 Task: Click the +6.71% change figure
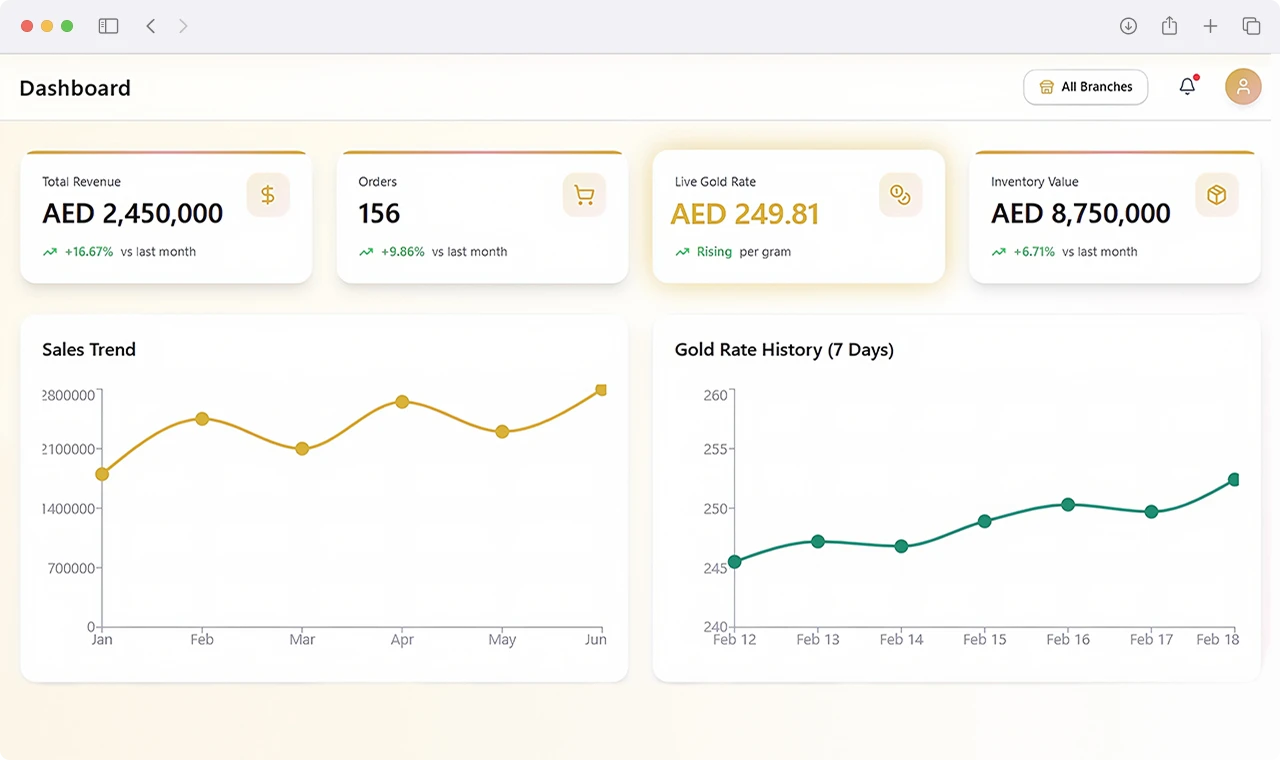click(1034, 252)
